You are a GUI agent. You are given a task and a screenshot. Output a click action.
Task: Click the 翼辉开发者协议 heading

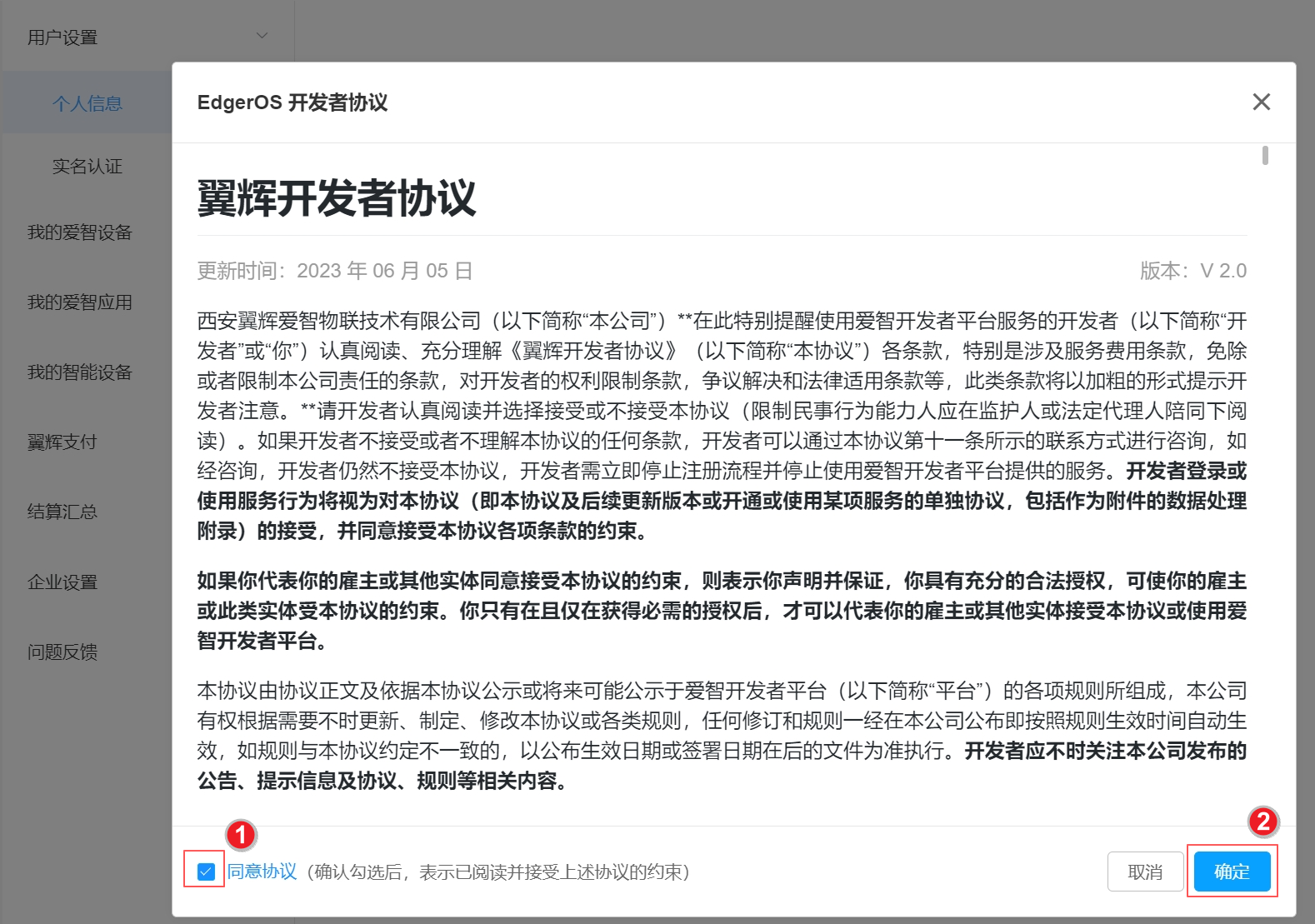[337, 198]
